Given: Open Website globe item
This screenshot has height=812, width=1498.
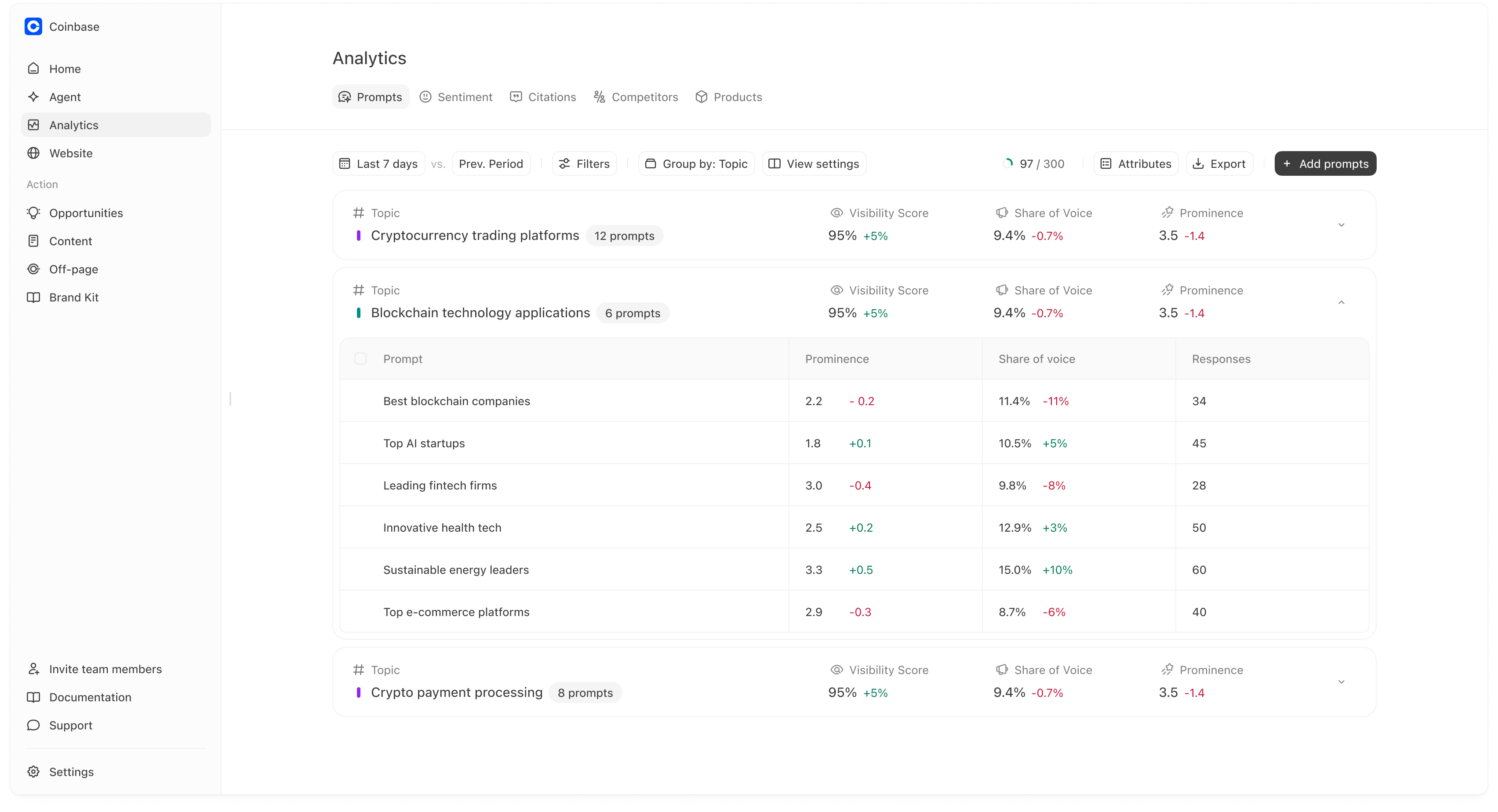Looking at the screenshot, I should (x=70, y=153).
